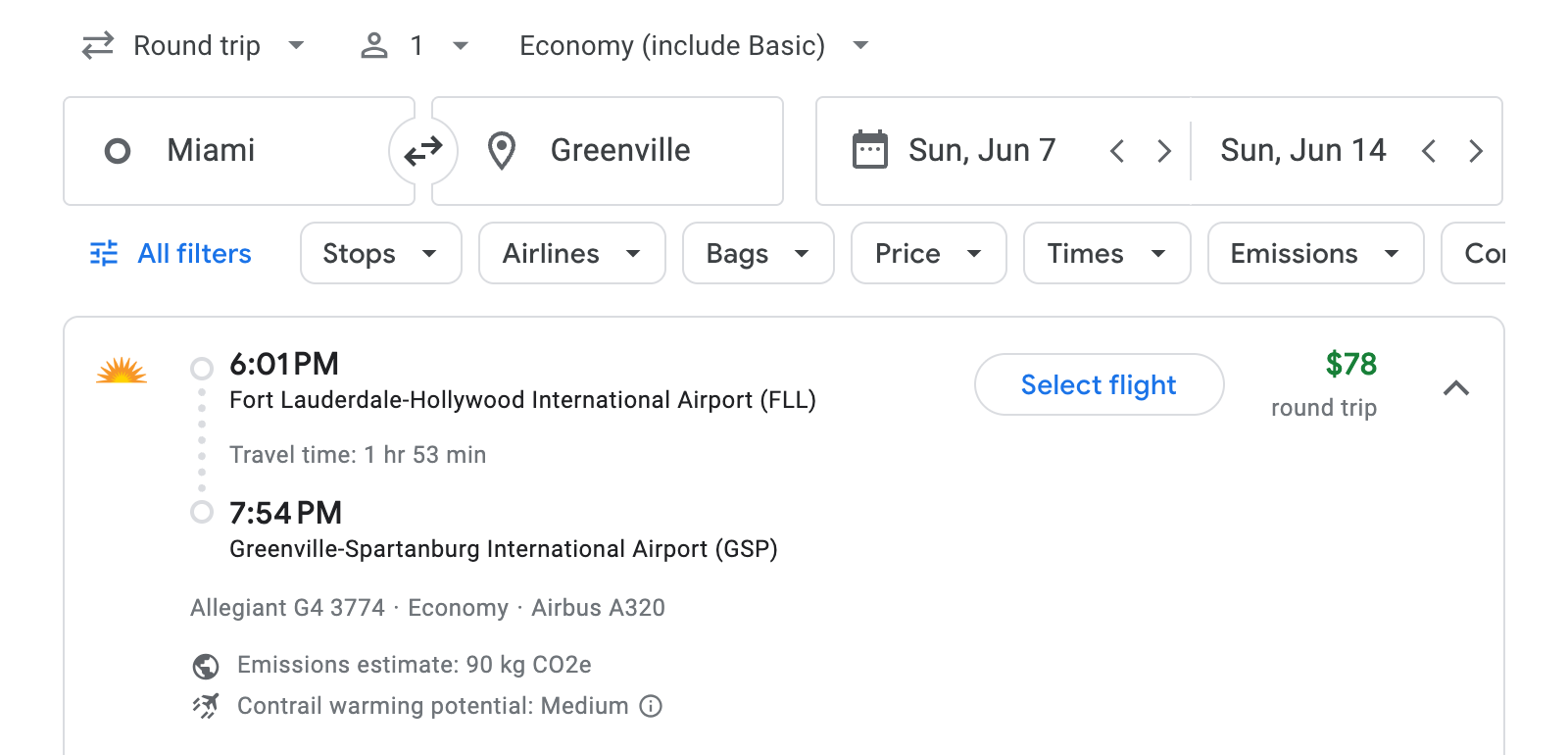Click the emissions globe icon
Viewport: 1568px width, 755px height.
click(206, 667)
